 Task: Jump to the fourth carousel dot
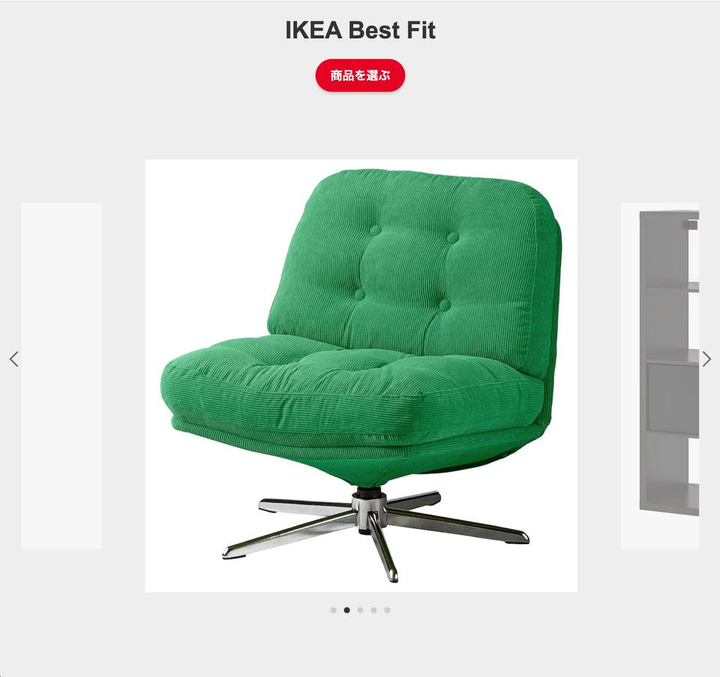coord(374,610)
